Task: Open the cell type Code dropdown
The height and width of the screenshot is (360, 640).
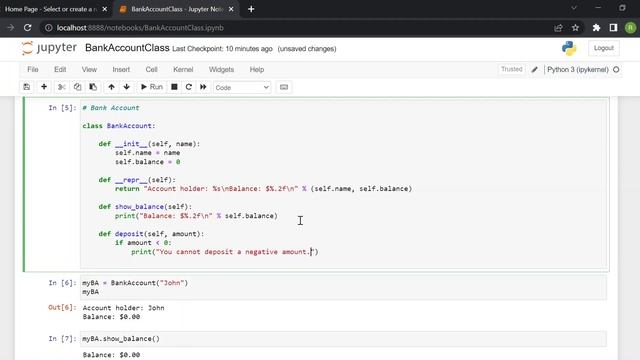Action: pyautogui.click(x=242, y=87)
